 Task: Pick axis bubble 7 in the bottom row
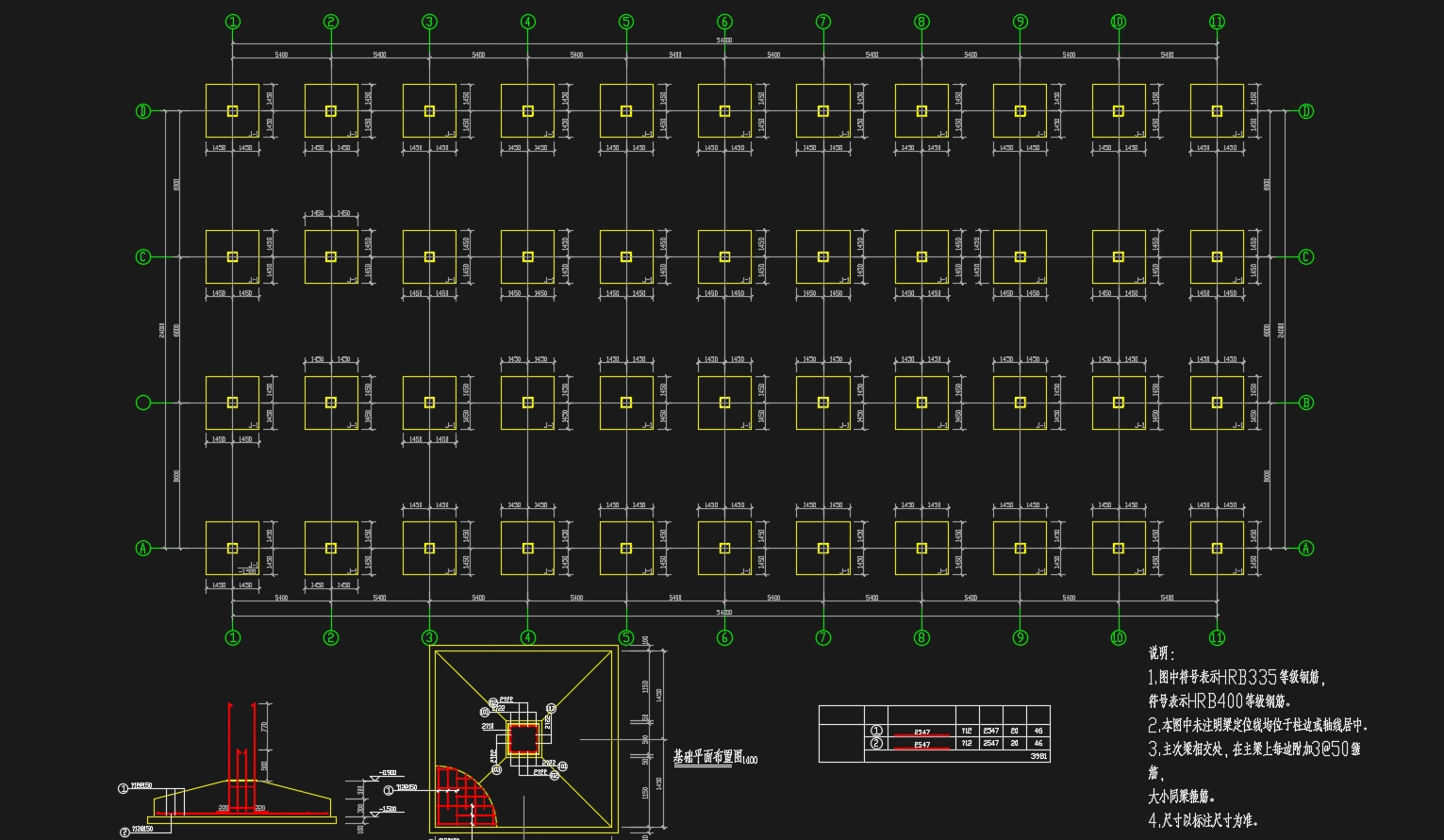[x=823, y=637]
